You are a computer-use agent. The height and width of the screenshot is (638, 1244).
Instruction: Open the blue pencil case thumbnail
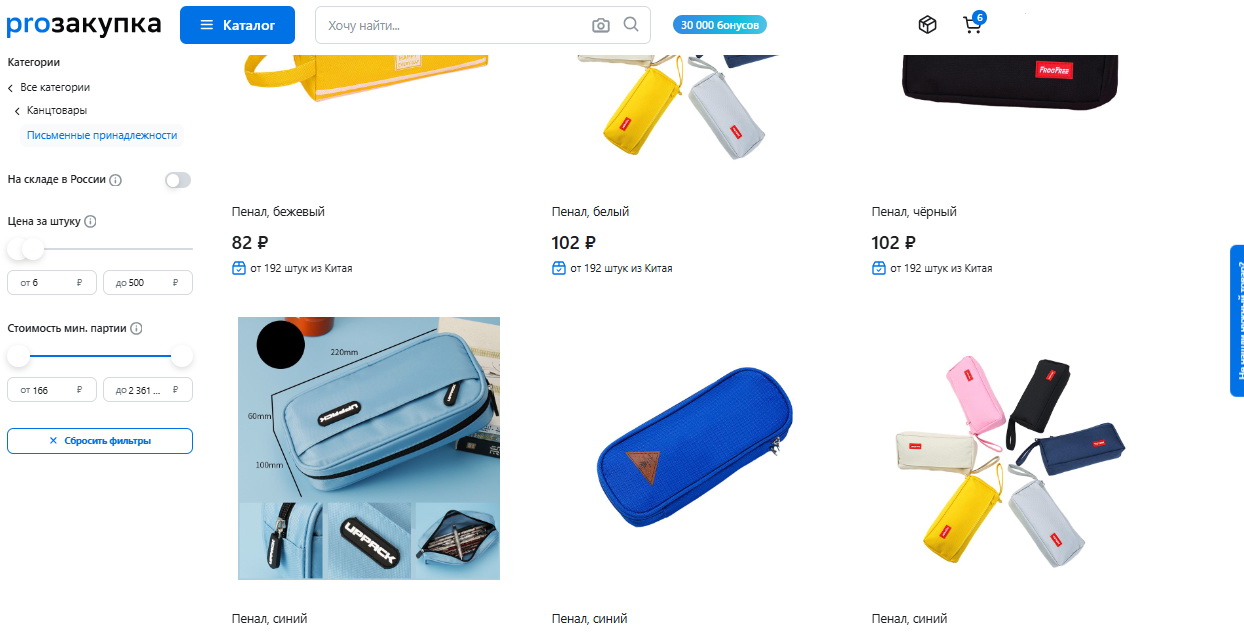coord(689,447)
